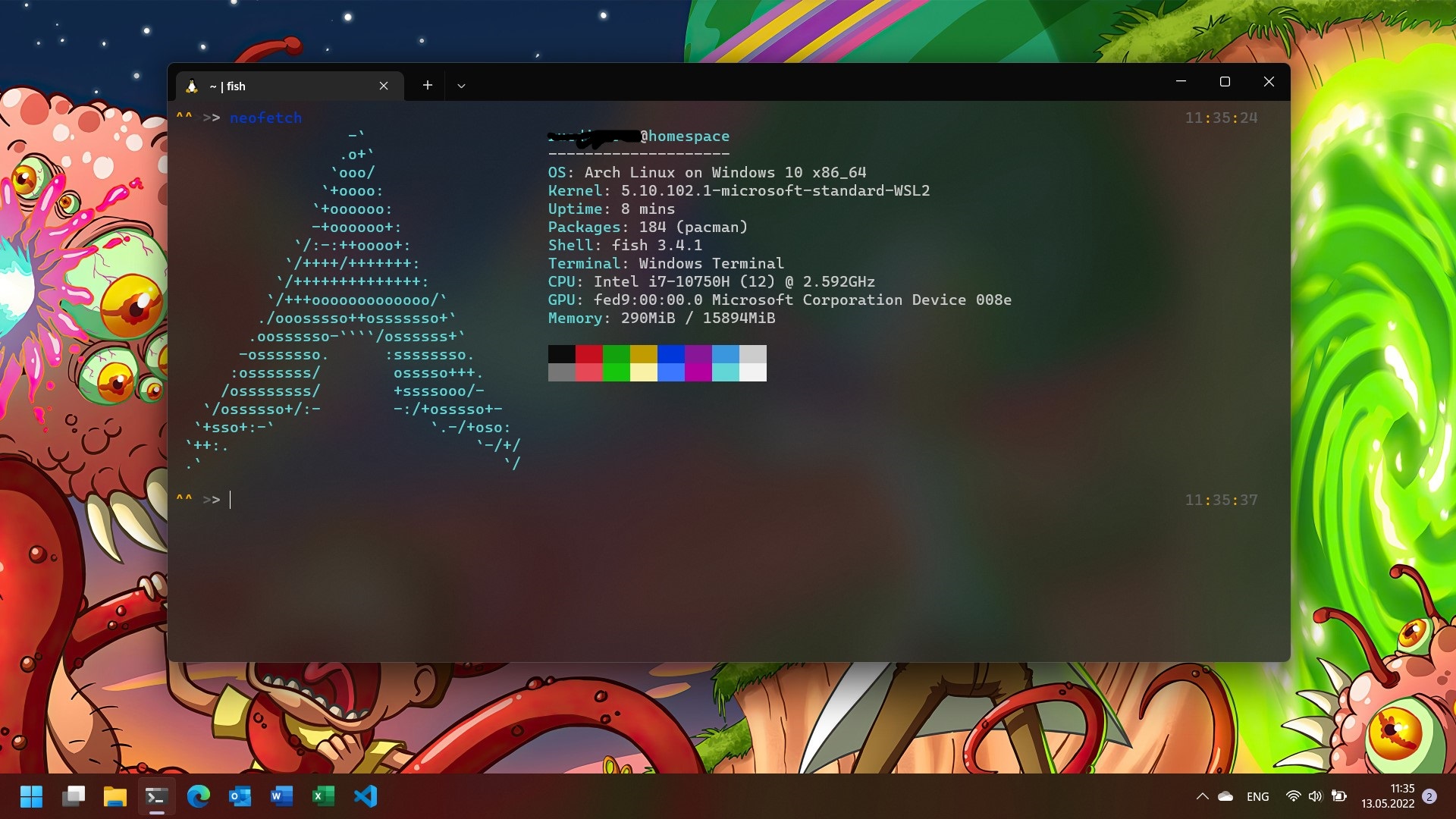Launch Microsoft Edge from the taskbar

(199, 796)
